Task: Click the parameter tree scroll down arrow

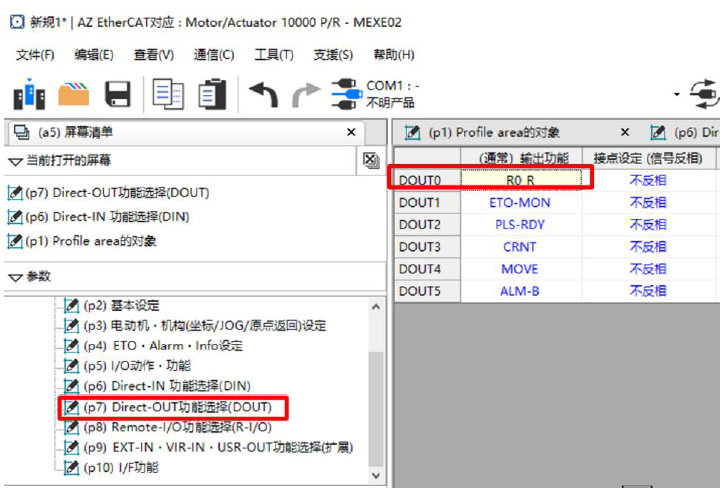Action: (x=376, y=459)
